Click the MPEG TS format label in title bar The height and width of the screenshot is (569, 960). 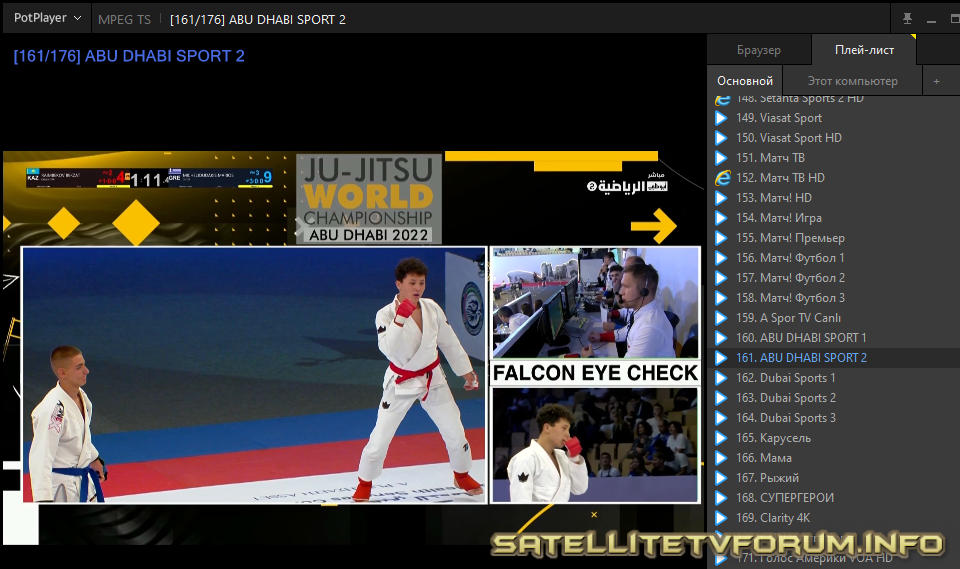pyautogui.click(x=124, y=20)
